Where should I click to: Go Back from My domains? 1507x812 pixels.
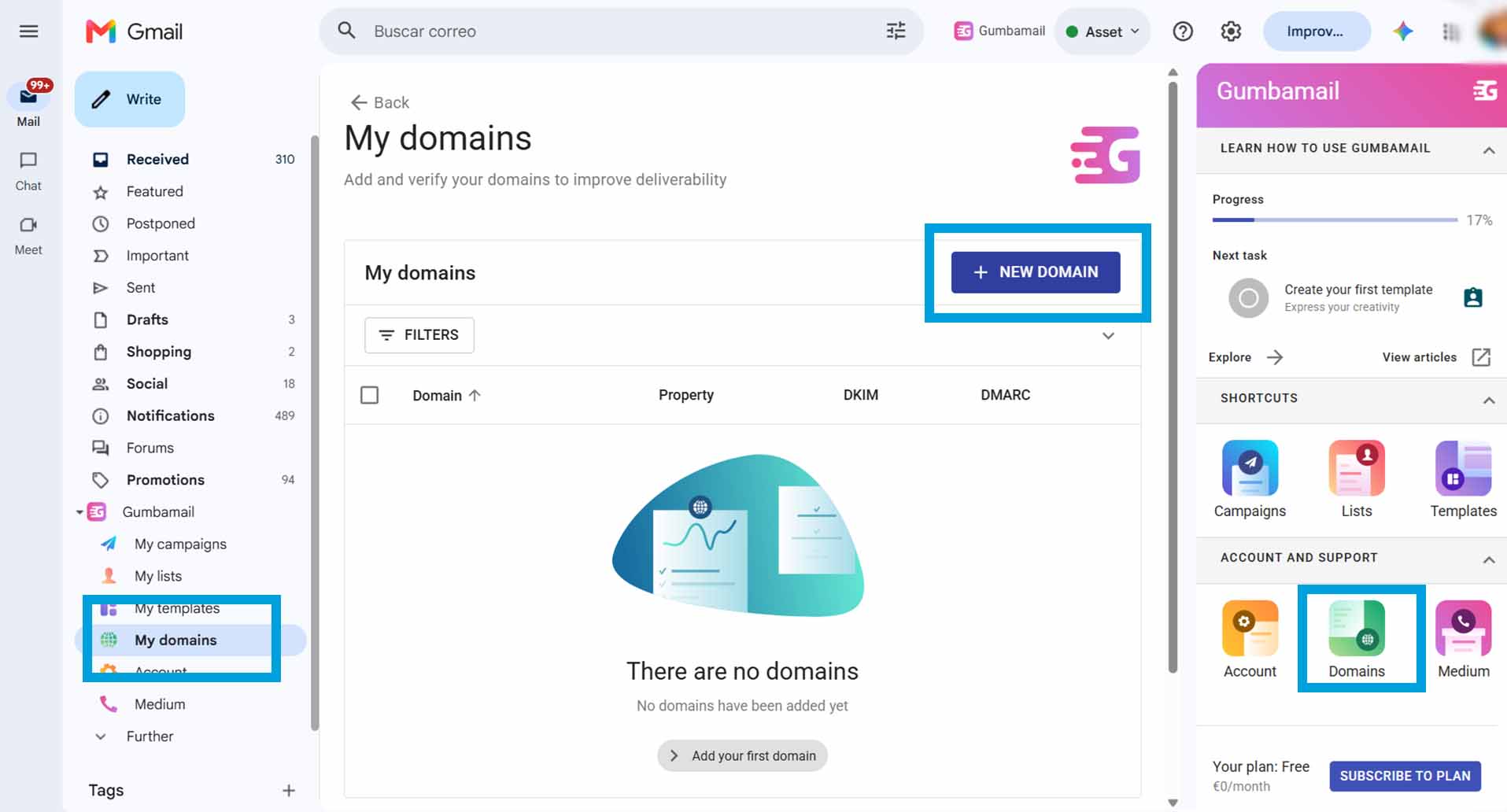point(380,102)
